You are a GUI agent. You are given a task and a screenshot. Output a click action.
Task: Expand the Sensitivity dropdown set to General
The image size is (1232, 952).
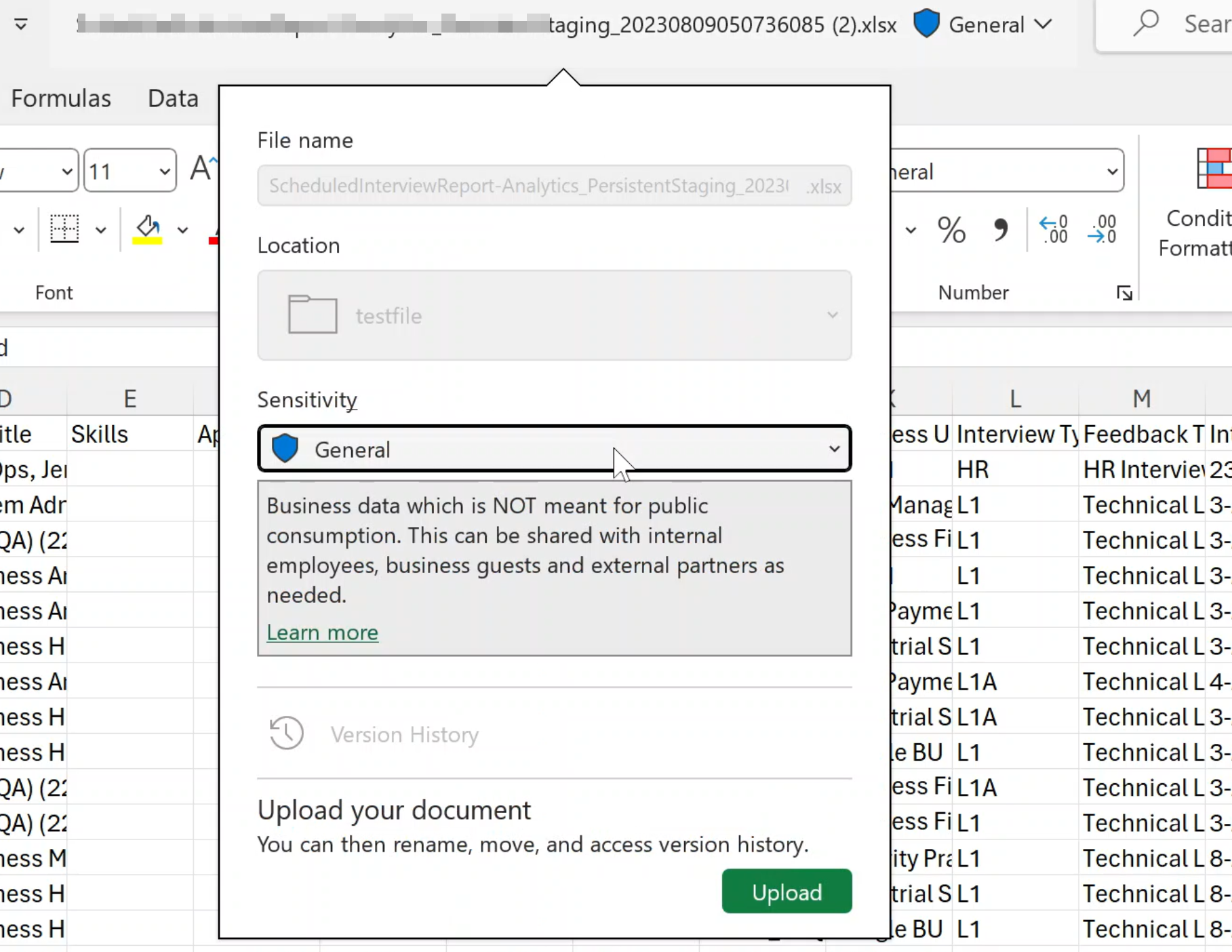[555, 449]
